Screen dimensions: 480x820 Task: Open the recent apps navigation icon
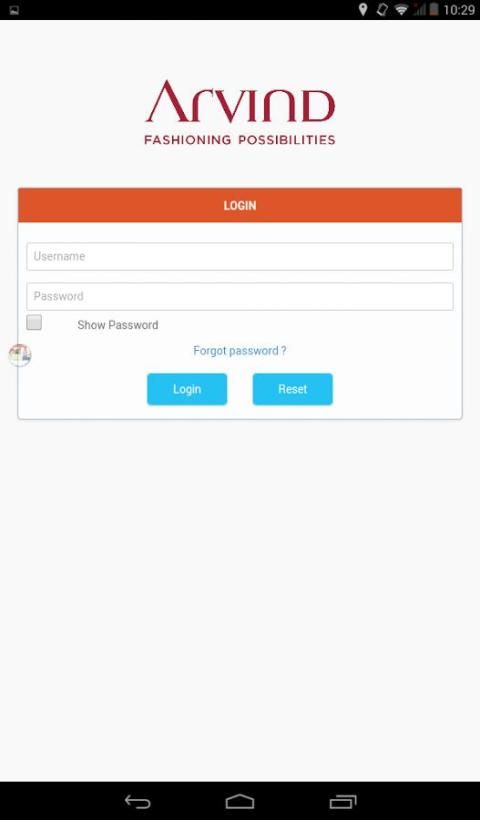coord(343,801)
